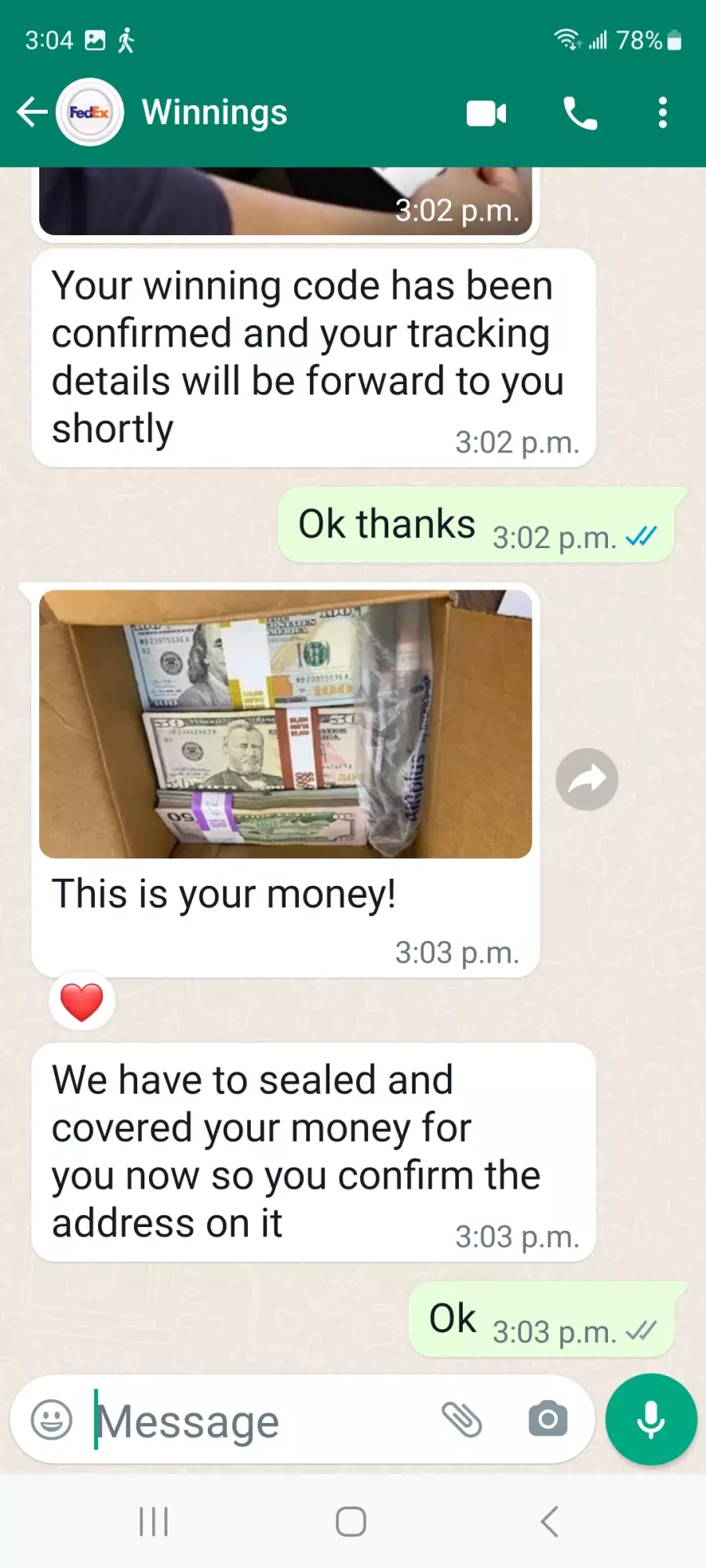
Task: Open the three-dot more options menu
Action: click(663, 113)
